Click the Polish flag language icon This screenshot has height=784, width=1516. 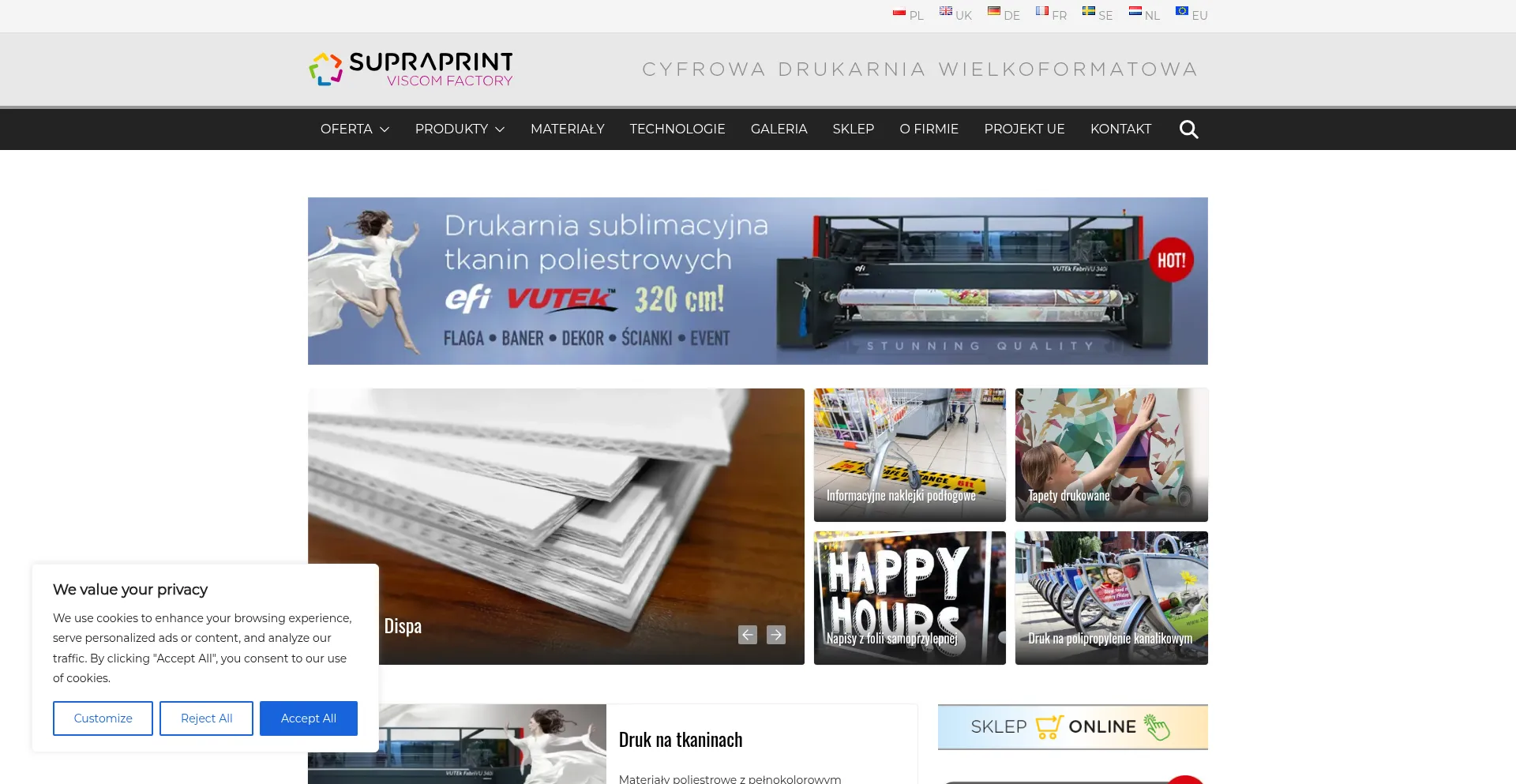tap(899, 12)
